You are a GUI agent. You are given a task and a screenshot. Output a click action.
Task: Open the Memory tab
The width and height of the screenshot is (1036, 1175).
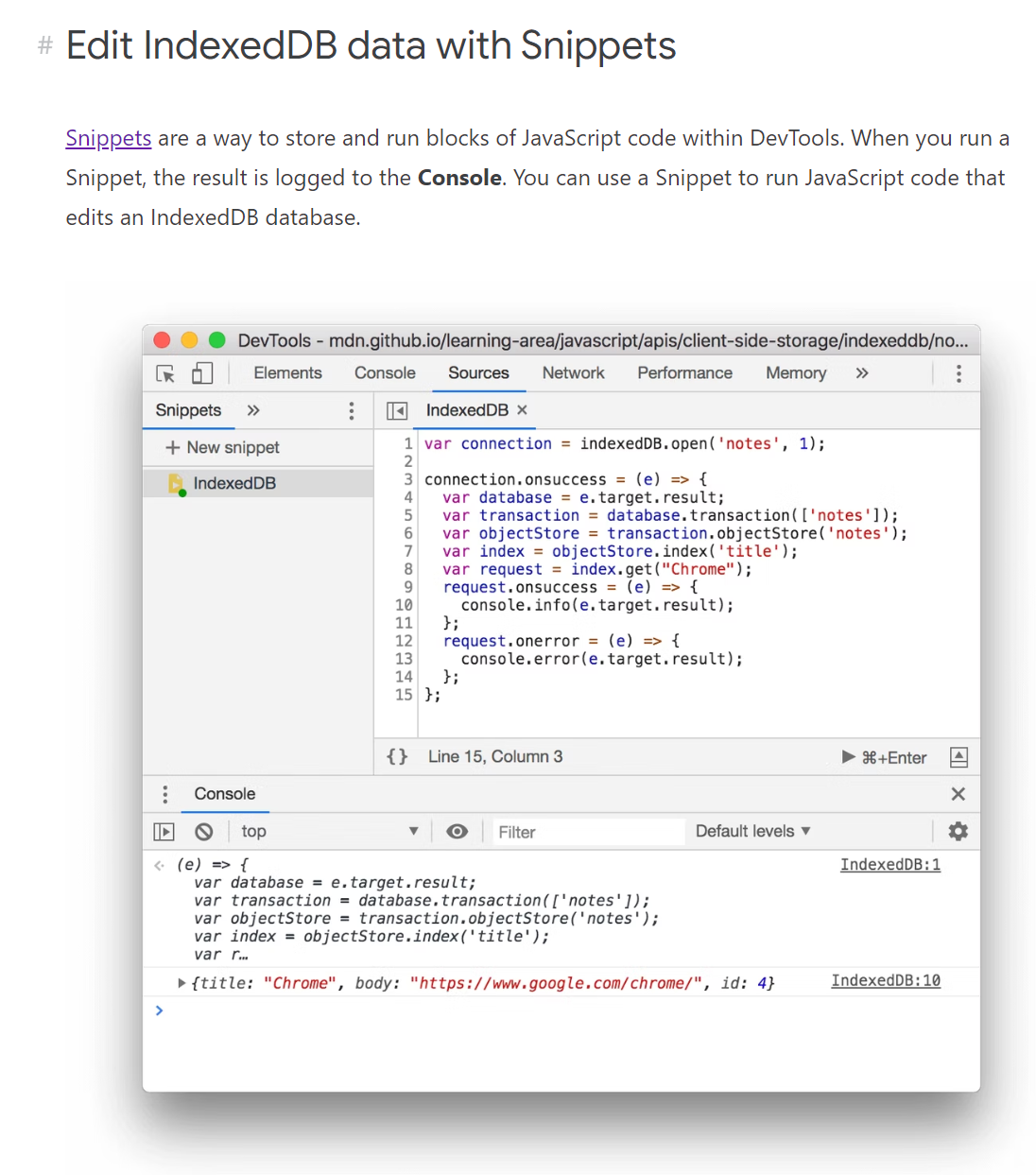796,373
